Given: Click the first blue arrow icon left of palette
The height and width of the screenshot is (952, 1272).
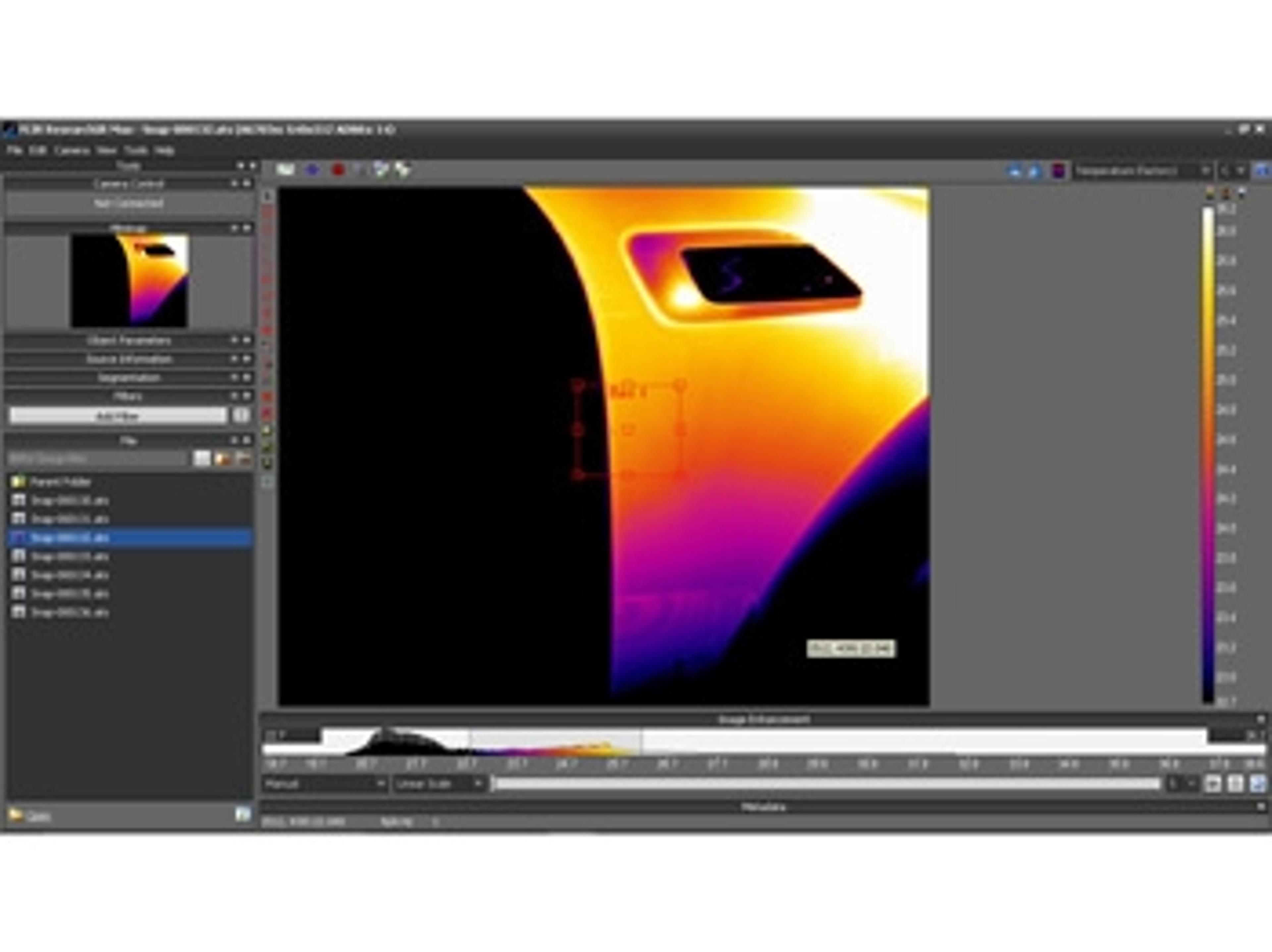Looking at the screenshot, I should 1015,171.
